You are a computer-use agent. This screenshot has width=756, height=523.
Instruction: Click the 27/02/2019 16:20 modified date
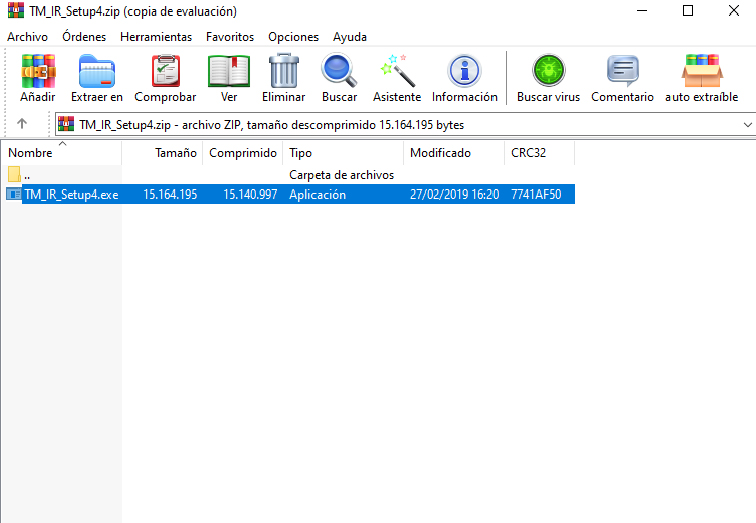[454, 194]
